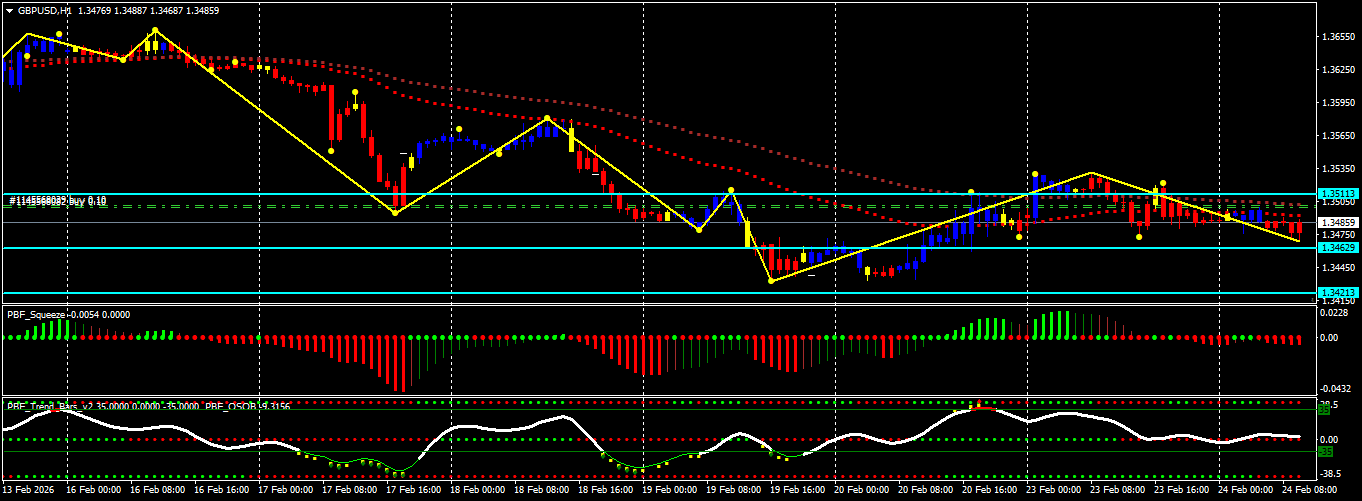This screenshot has height=501, width=1362.
Task: Click the green -35 level tag
Action: point(1325,450)
